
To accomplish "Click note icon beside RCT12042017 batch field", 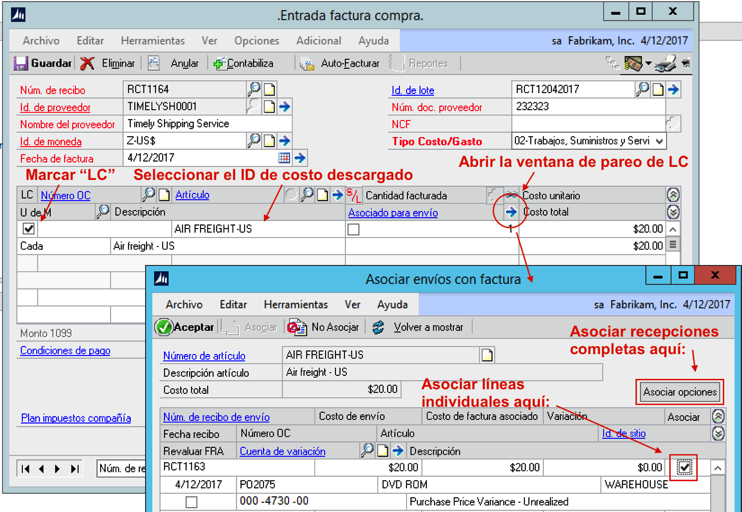I will click(658, 89).
